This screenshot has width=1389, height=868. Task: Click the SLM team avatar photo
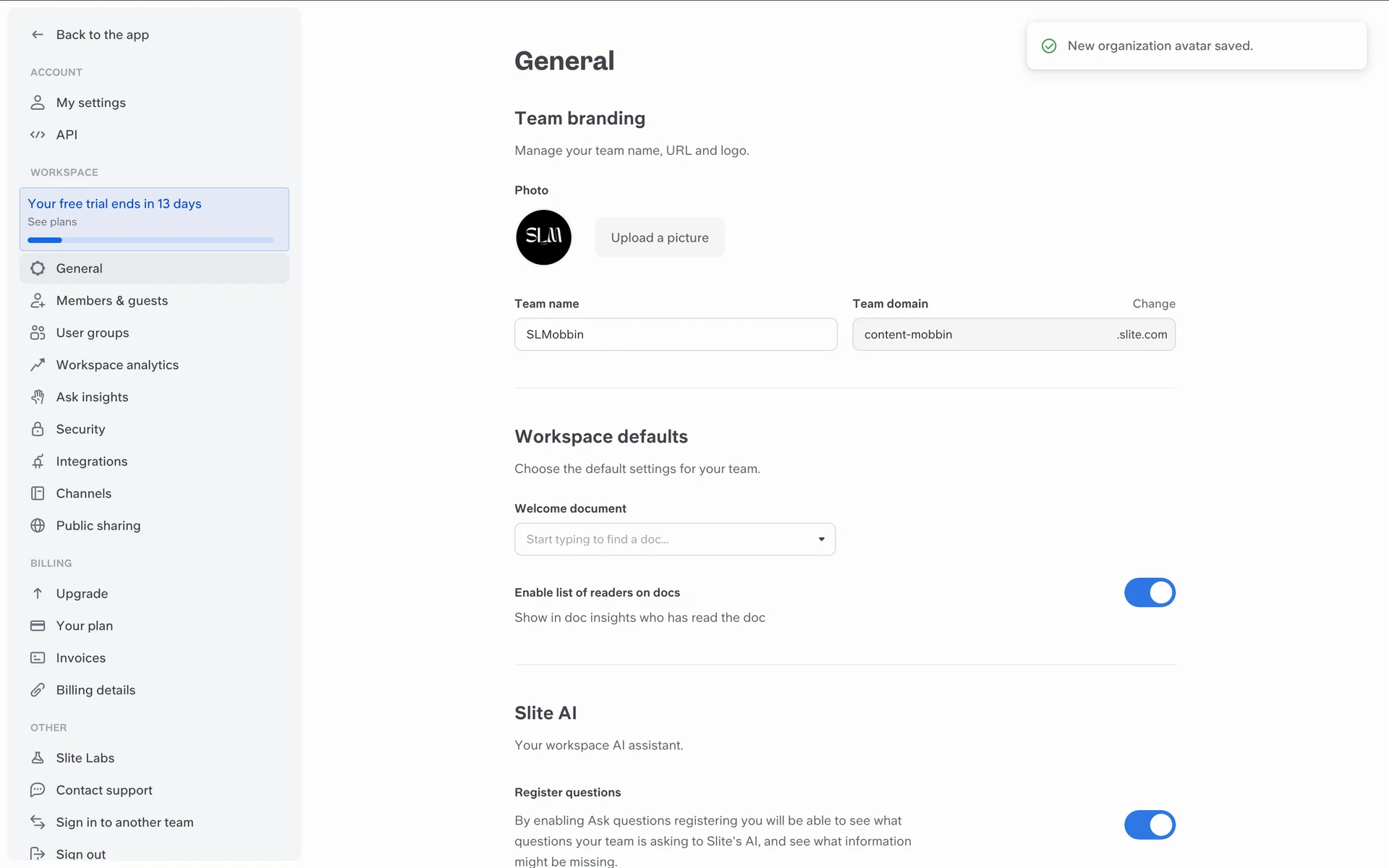[x=543, y=237]
